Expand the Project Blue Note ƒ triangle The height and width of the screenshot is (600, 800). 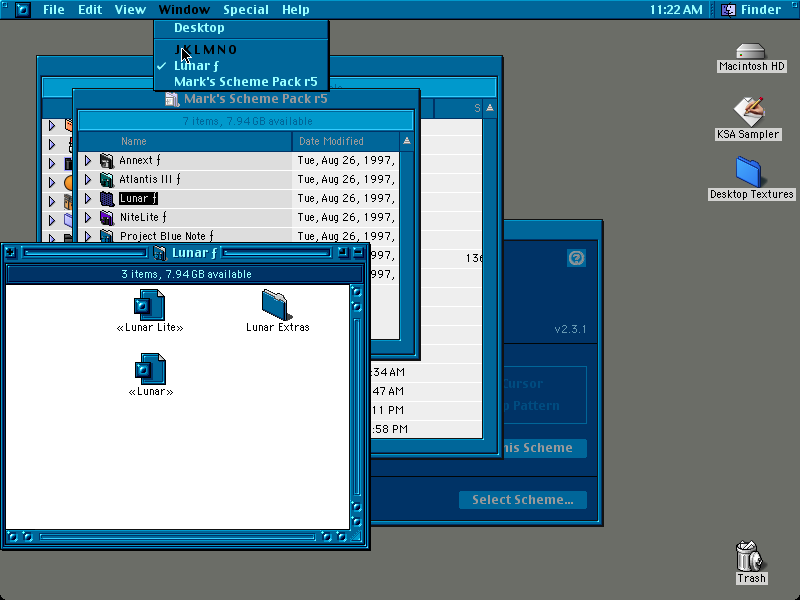(x=88, y=236)
